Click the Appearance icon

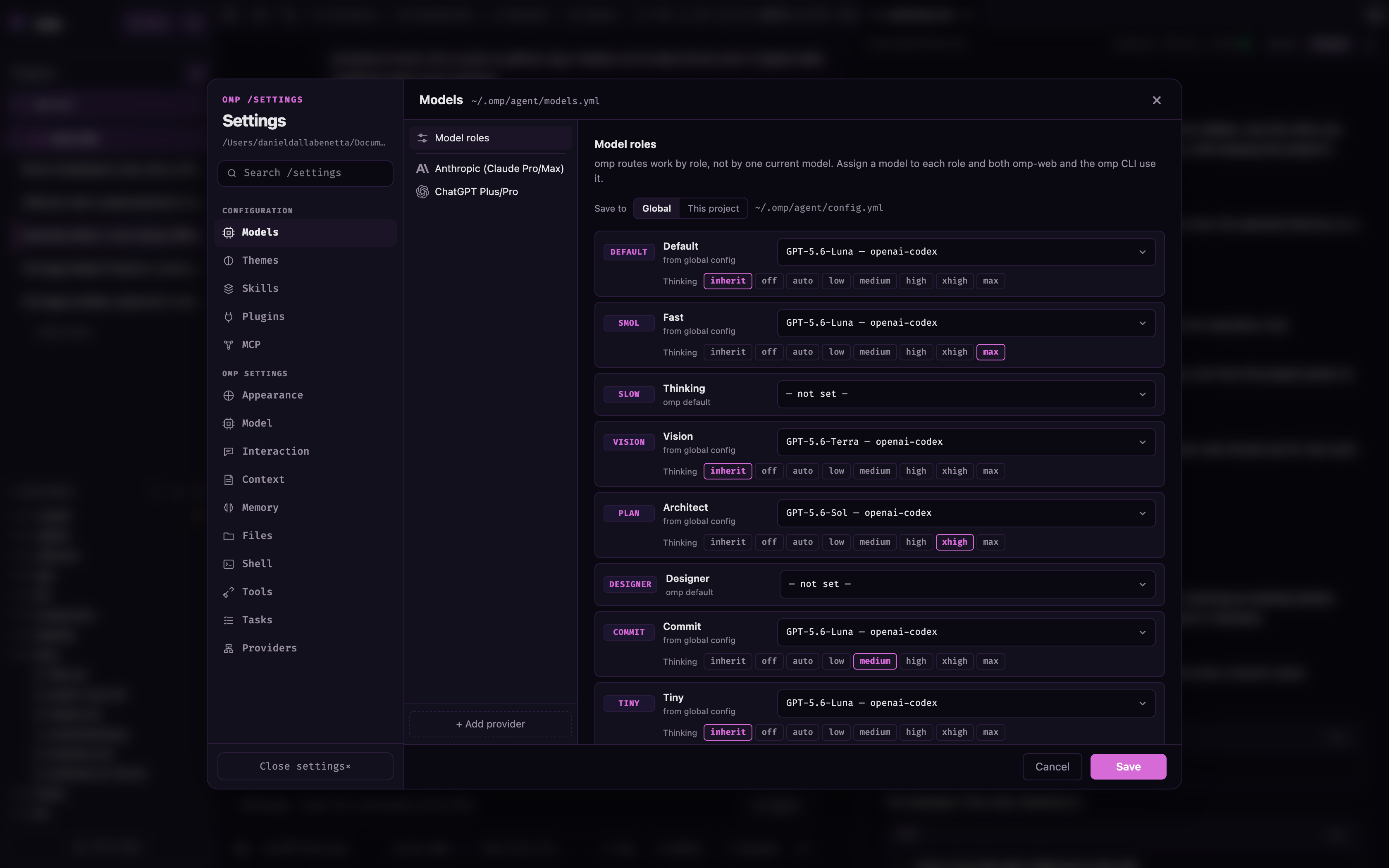[x=229, y=396]
